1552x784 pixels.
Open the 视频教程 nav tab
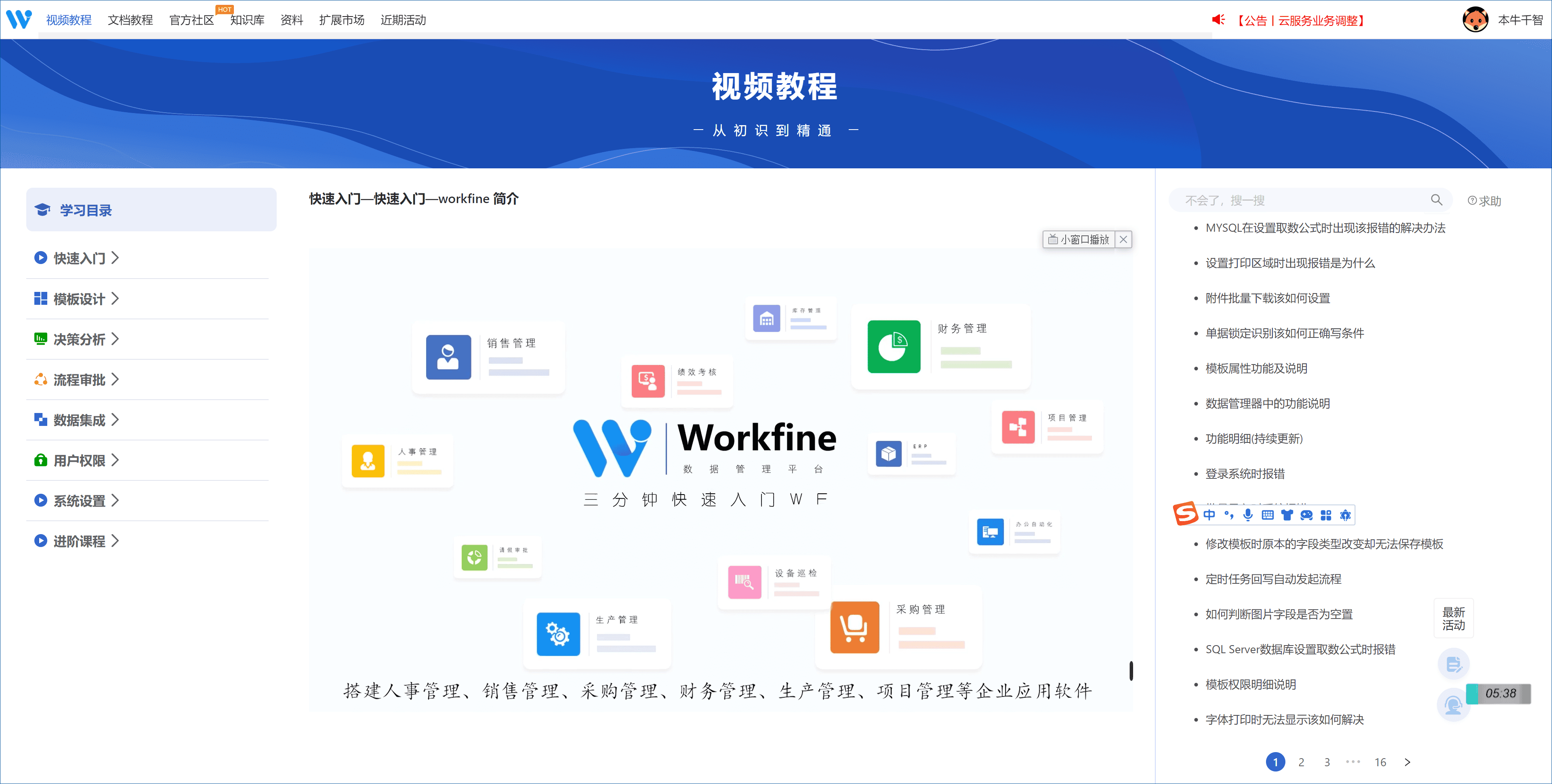point(69,20)
